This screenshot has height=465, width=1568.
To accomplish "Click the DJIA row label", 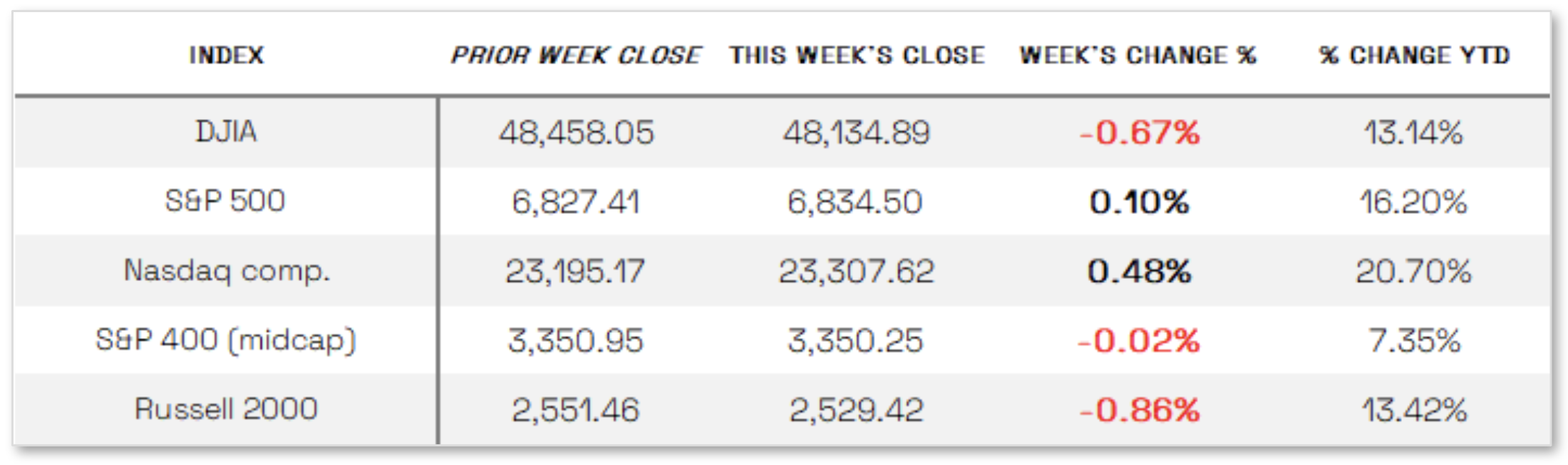I will [226, 132].
